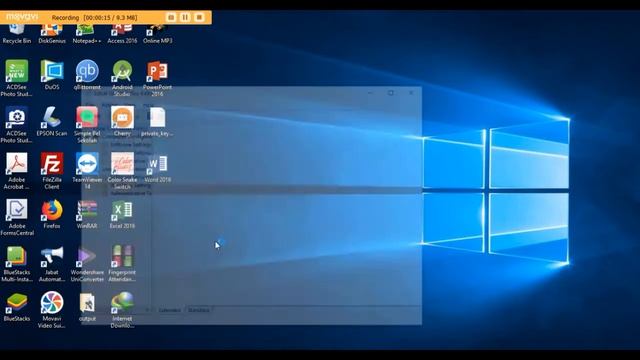This screenshot has height=360, width=640.
Task: Select the Internet Download Manager shortcut
Action: [122, 310]
